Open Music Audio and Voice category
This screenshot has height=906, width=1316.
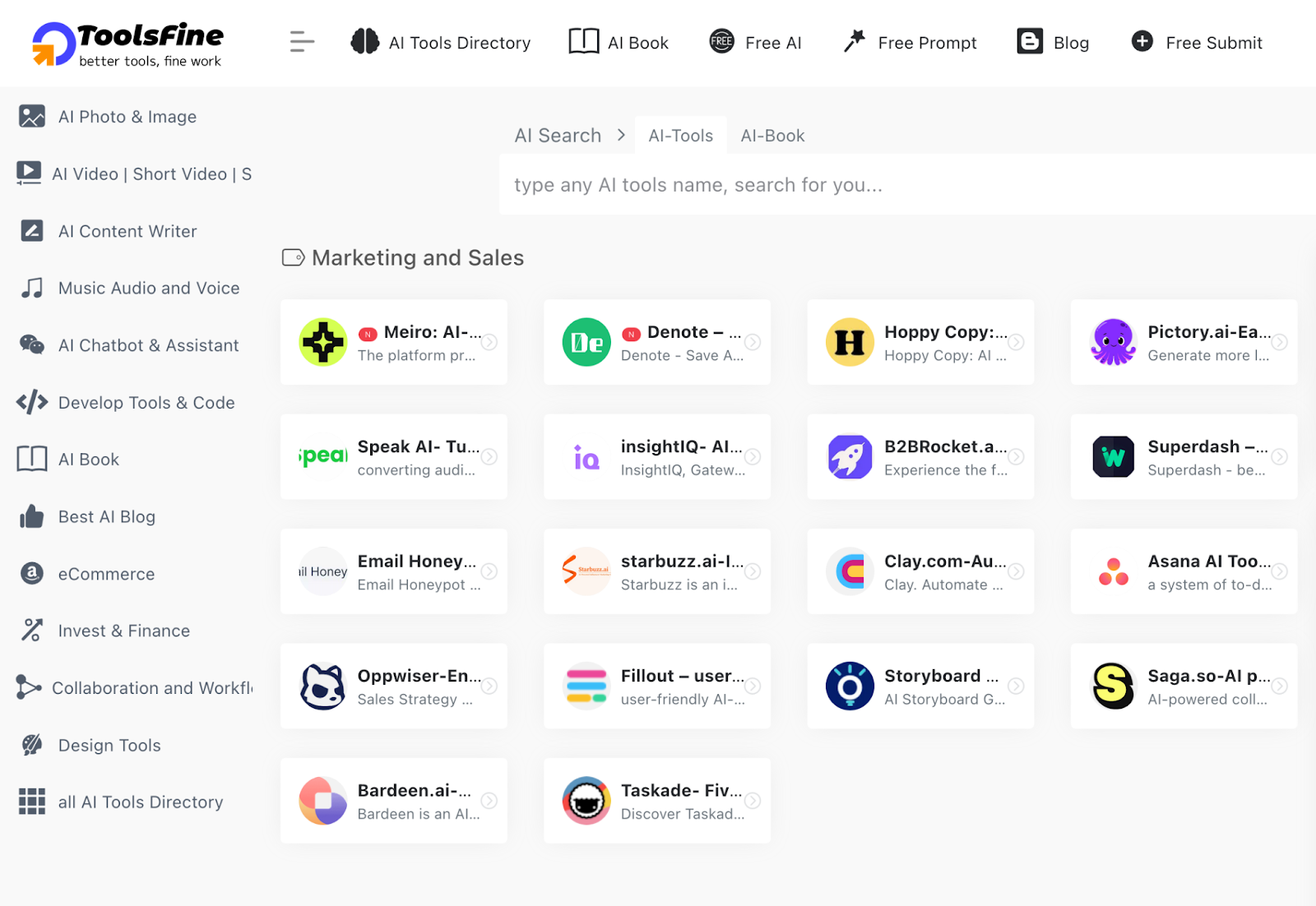pyautogui.click(x=149, y=288)
